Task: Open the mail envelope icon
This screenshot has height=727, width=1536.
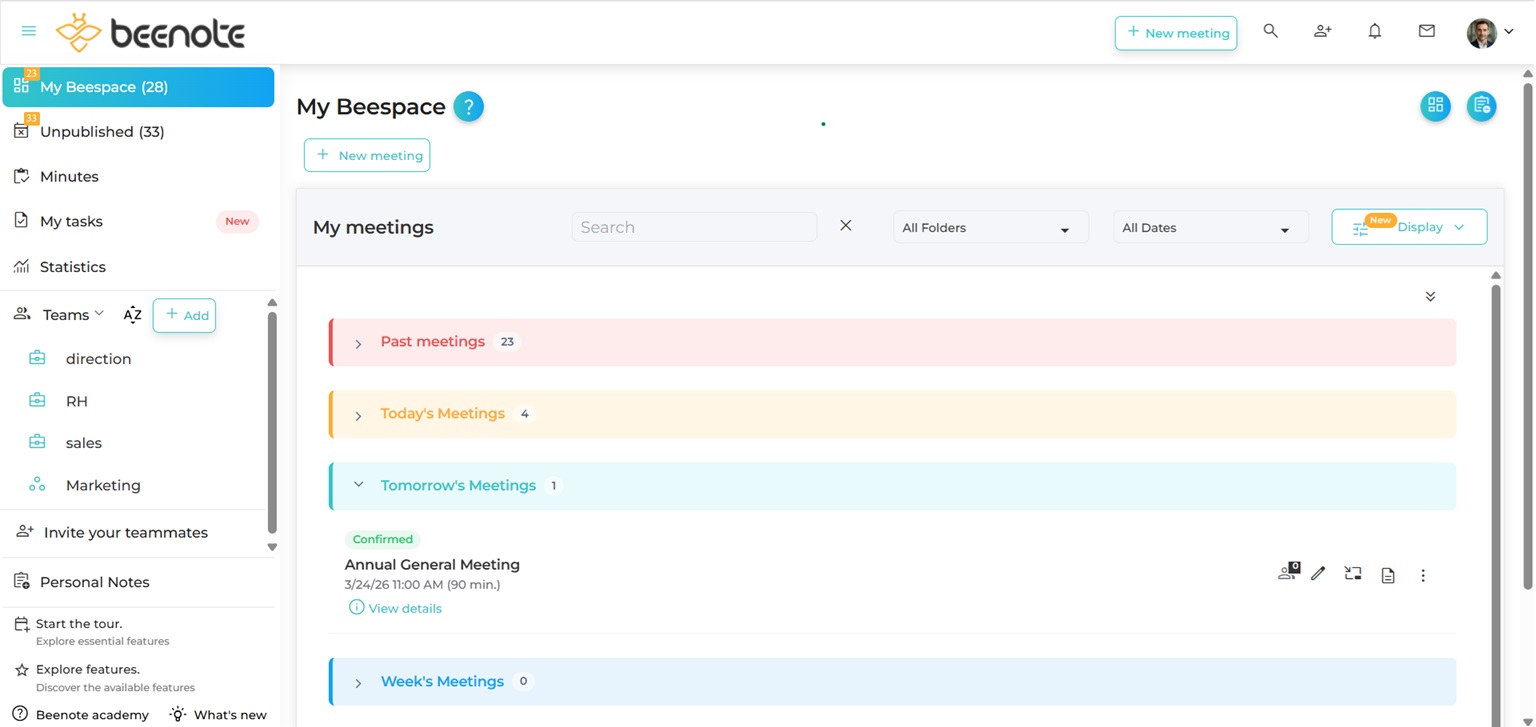Action: coord(1426,31)
